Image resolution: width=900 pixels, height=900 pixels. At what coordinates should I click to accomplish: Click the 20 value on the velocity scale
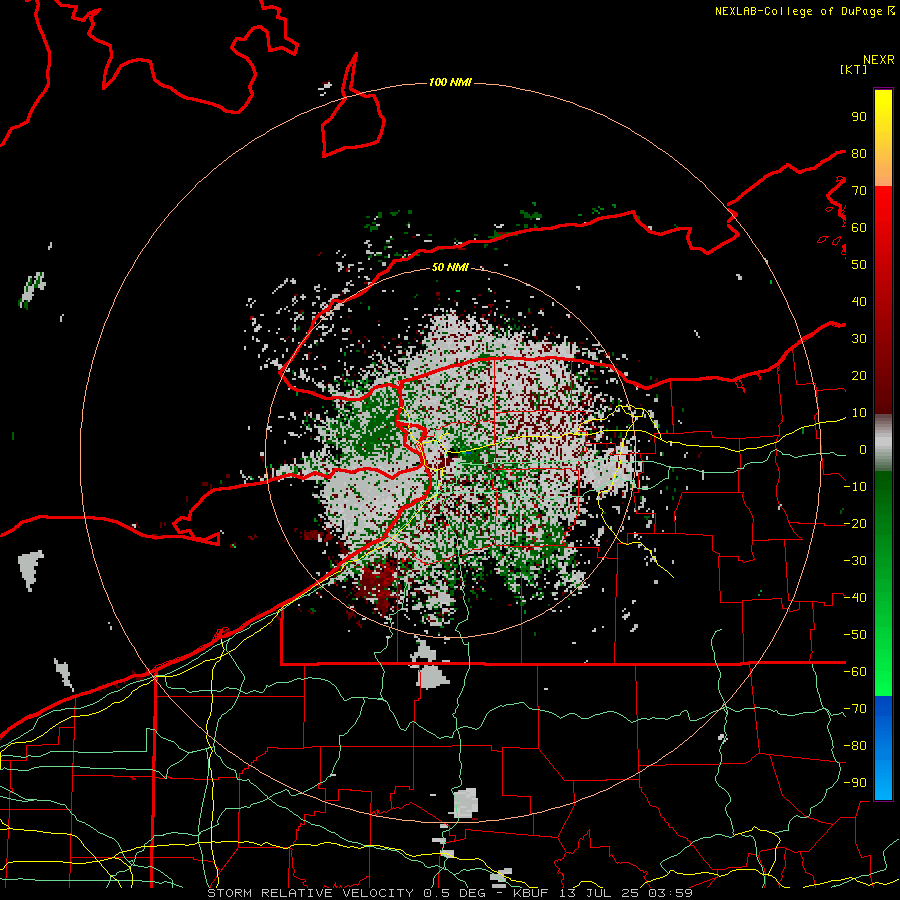point(859,375)
